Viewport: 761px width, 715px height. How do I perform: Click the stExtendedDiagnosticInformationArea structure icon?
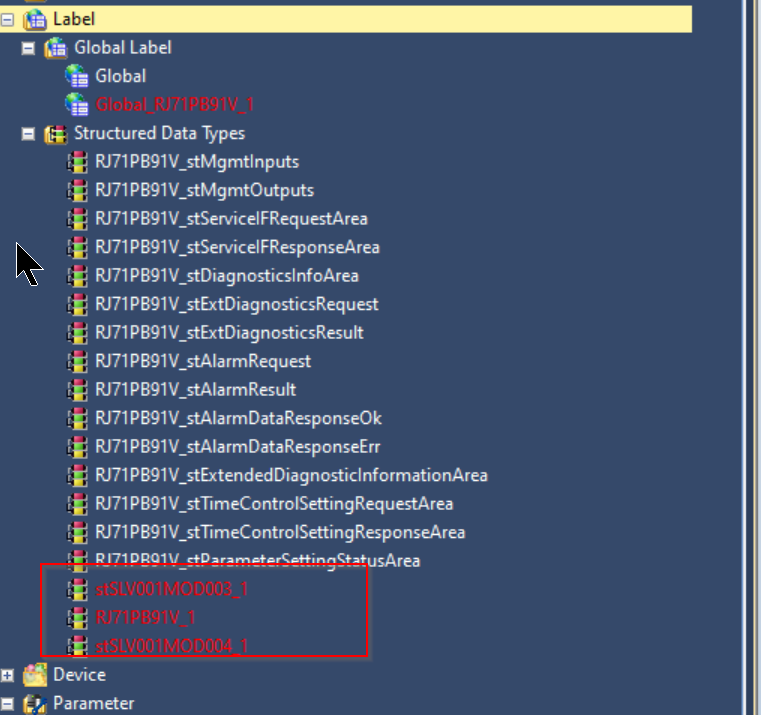click(77, 476)
